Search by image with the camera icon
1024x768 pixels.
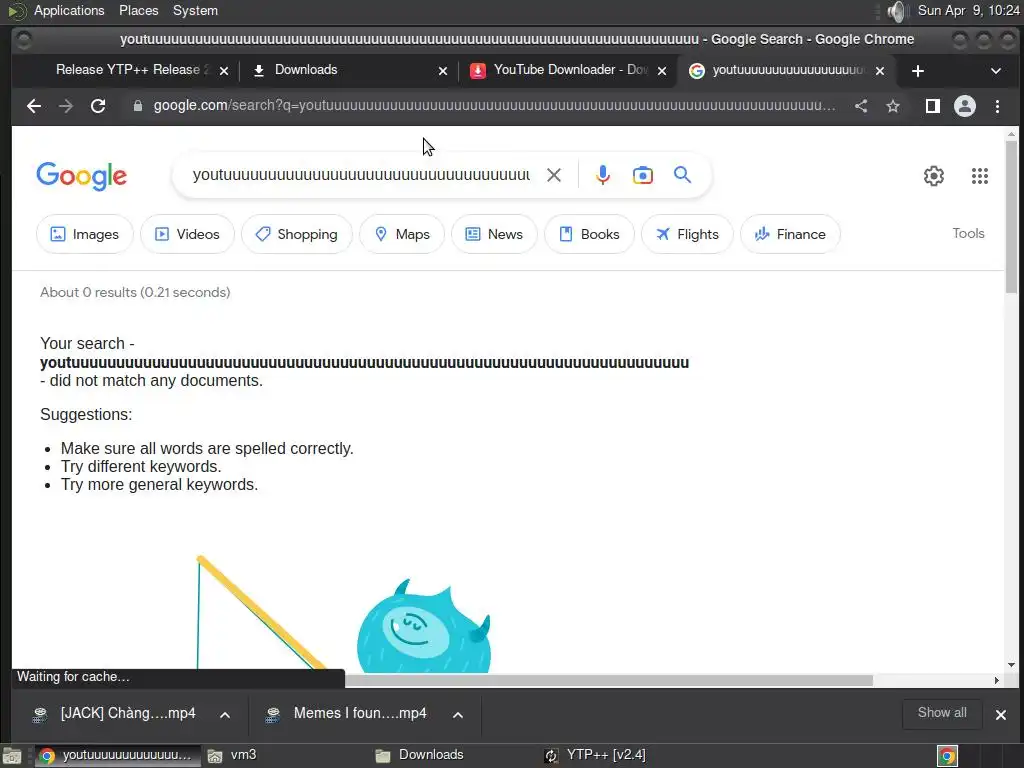643,175
